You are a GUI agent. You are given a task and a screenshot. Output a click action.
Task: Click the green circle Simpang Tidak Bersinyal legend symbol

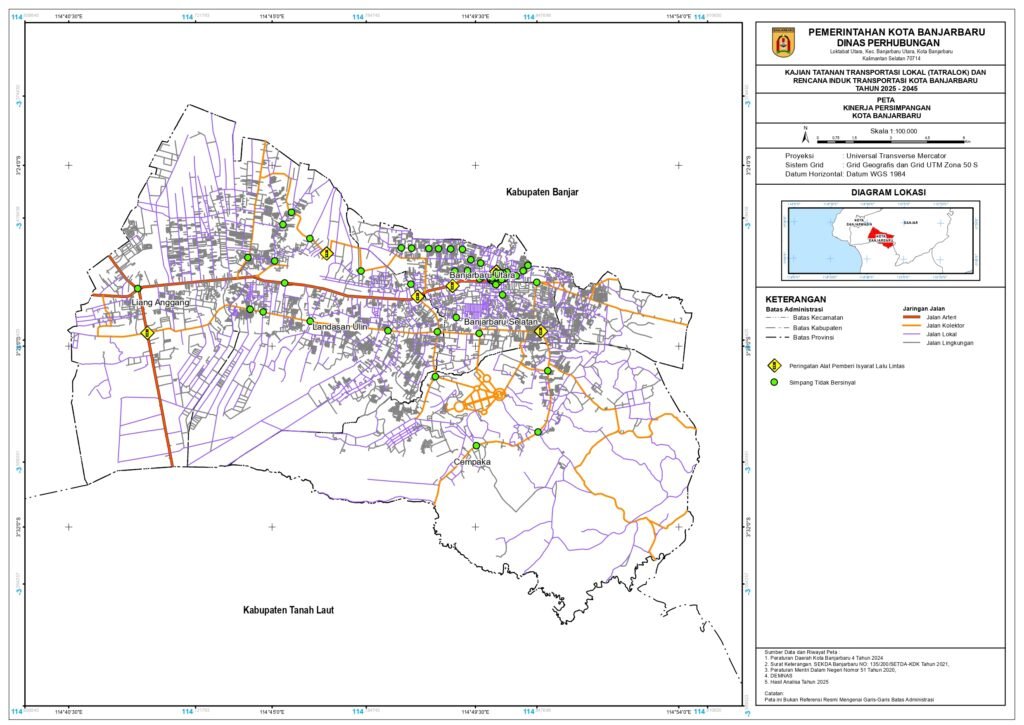(775, 383)
